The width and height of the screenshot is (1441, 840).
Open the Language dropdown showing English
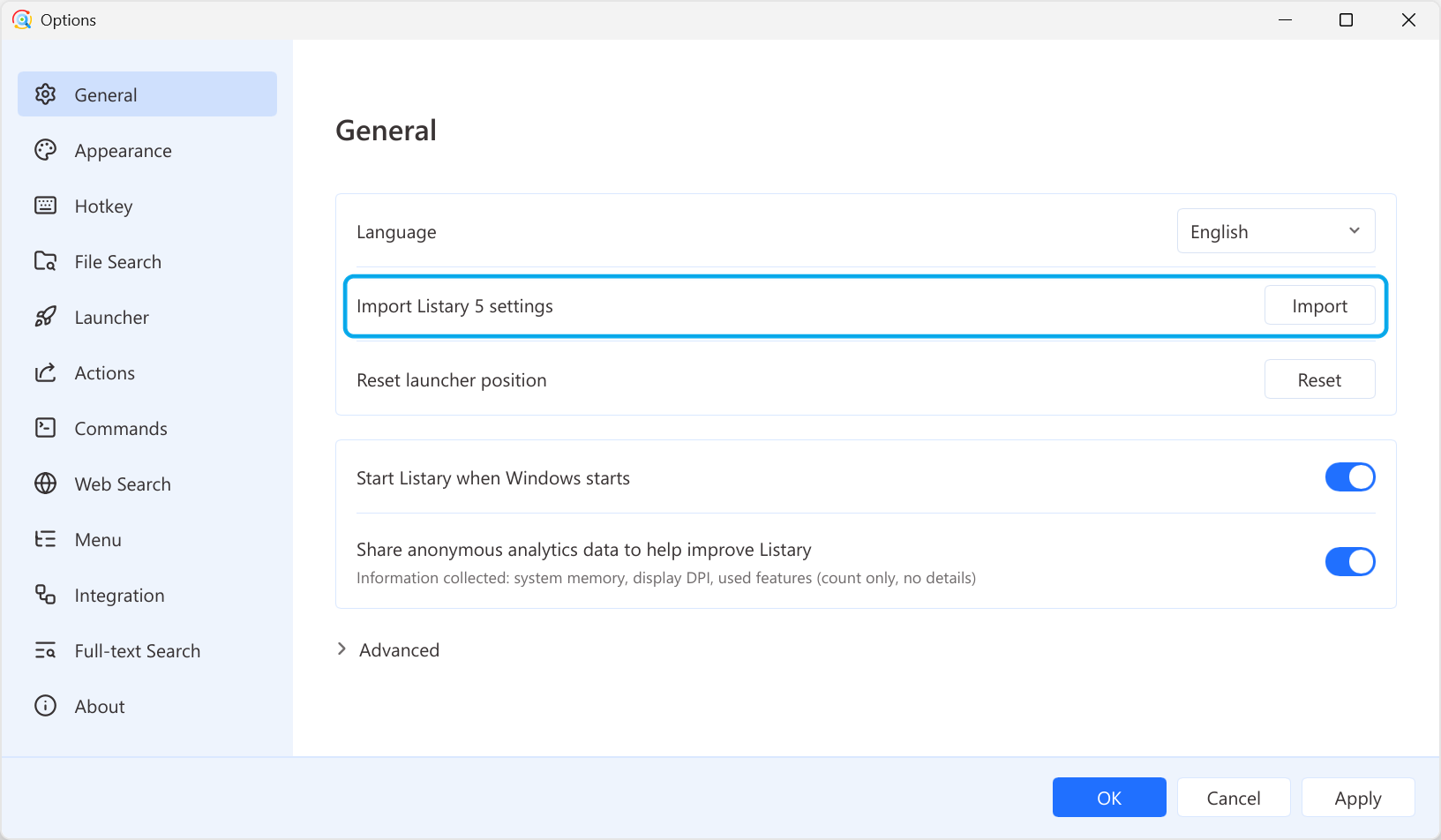click(1276, 231)
